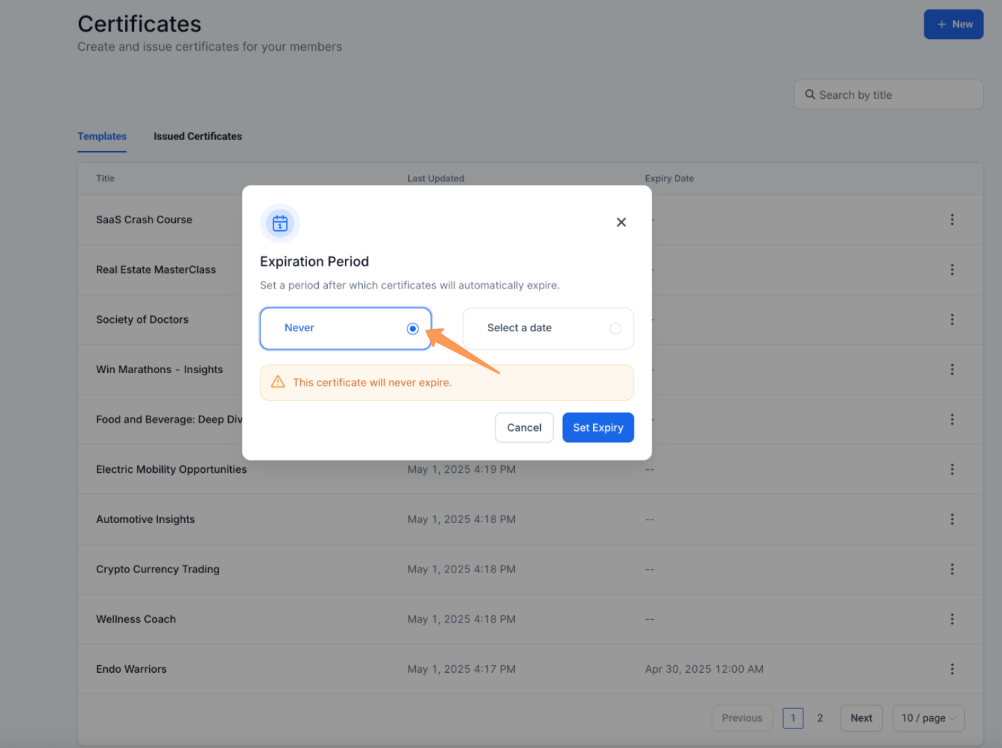Select page 1 in pagination

[x=793, y=718]
